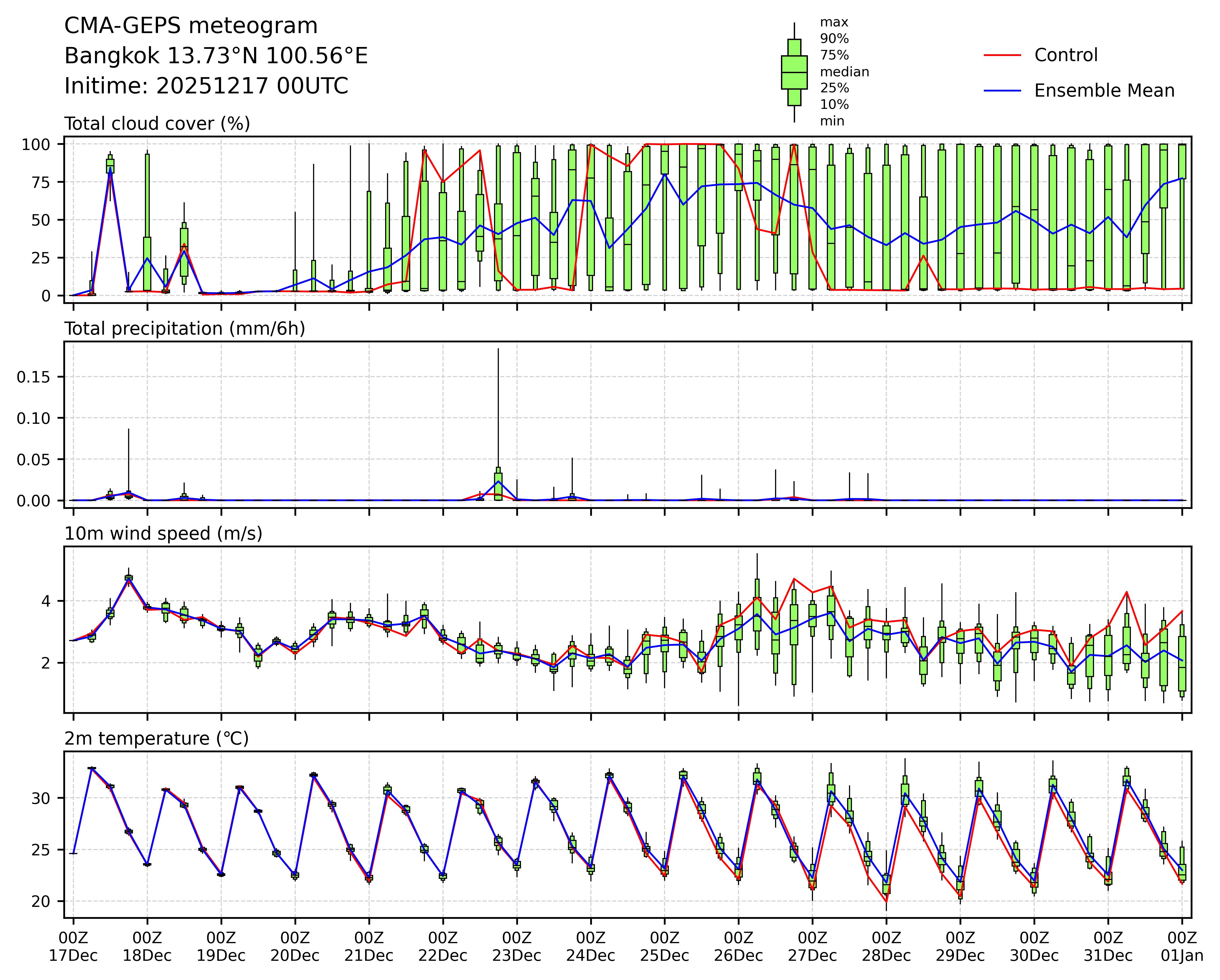Click the 'Ensemble Mean' legend label
The height and width of the screenshot is (980, 1220).
point(1104,90)
